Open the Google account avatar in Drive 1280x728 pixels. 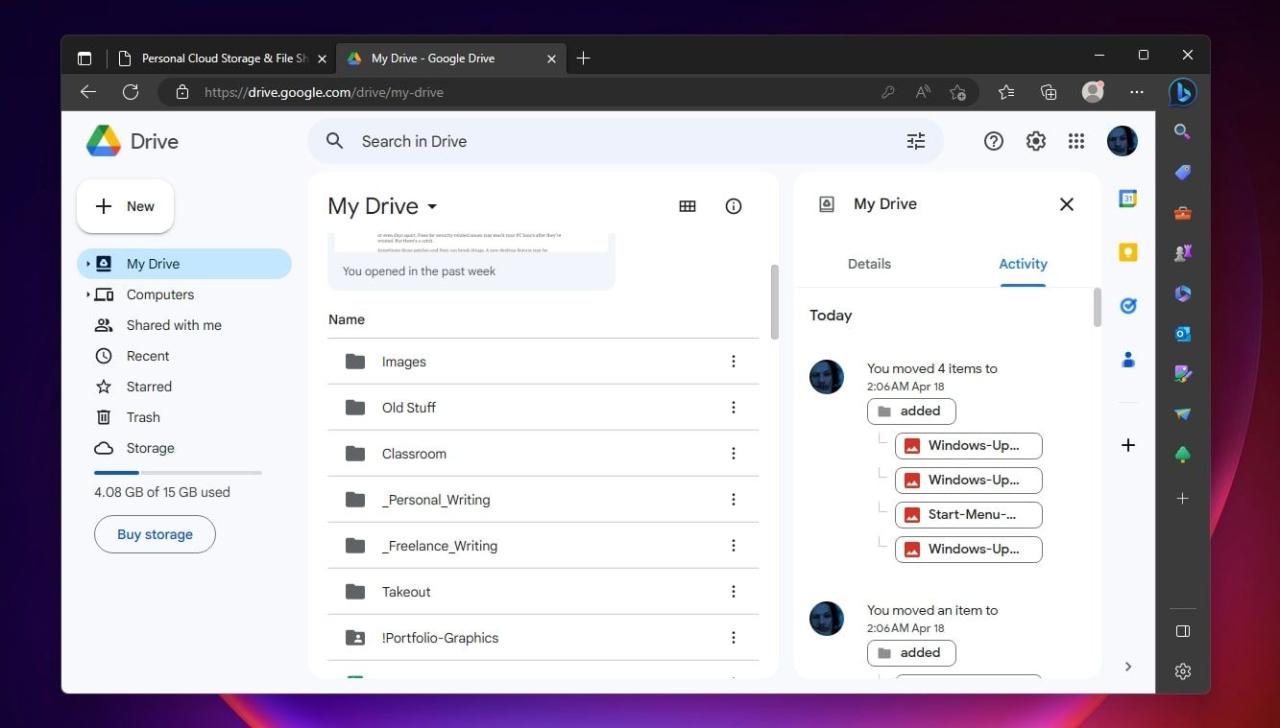1122,141
